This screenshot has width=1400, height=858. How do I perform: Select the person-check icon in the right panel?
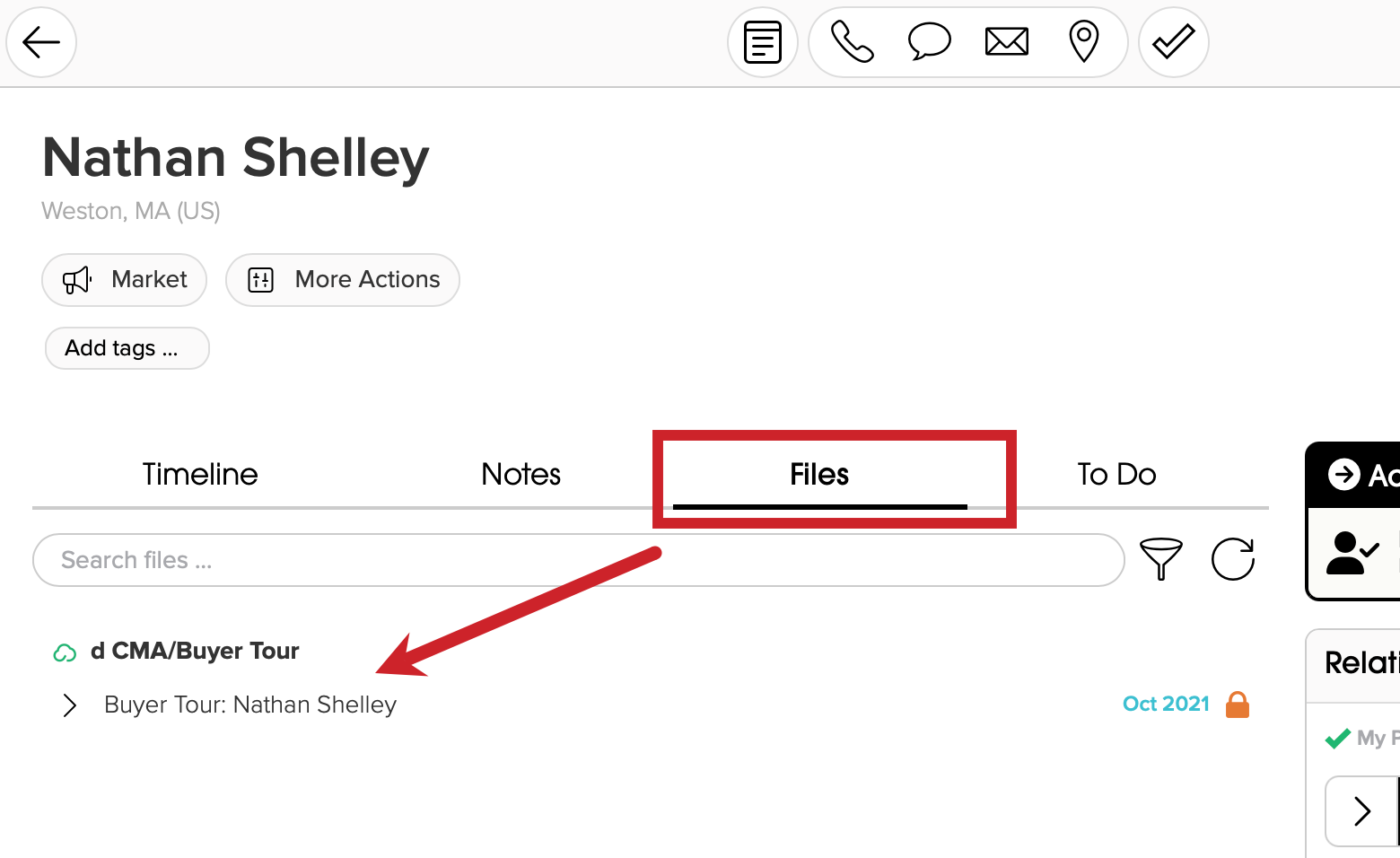(x=1352, y=553)
